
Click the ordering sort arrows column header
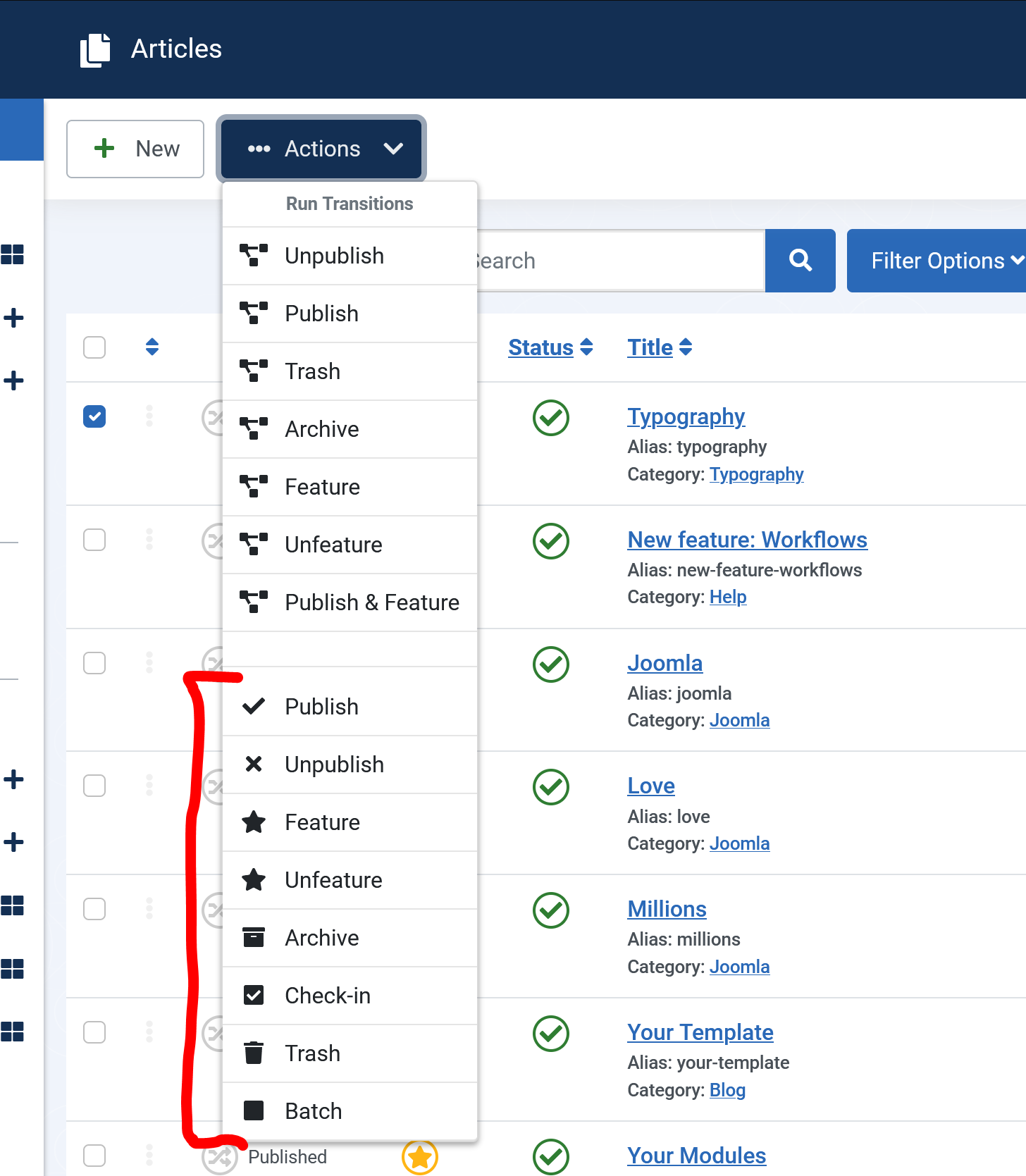152,347
